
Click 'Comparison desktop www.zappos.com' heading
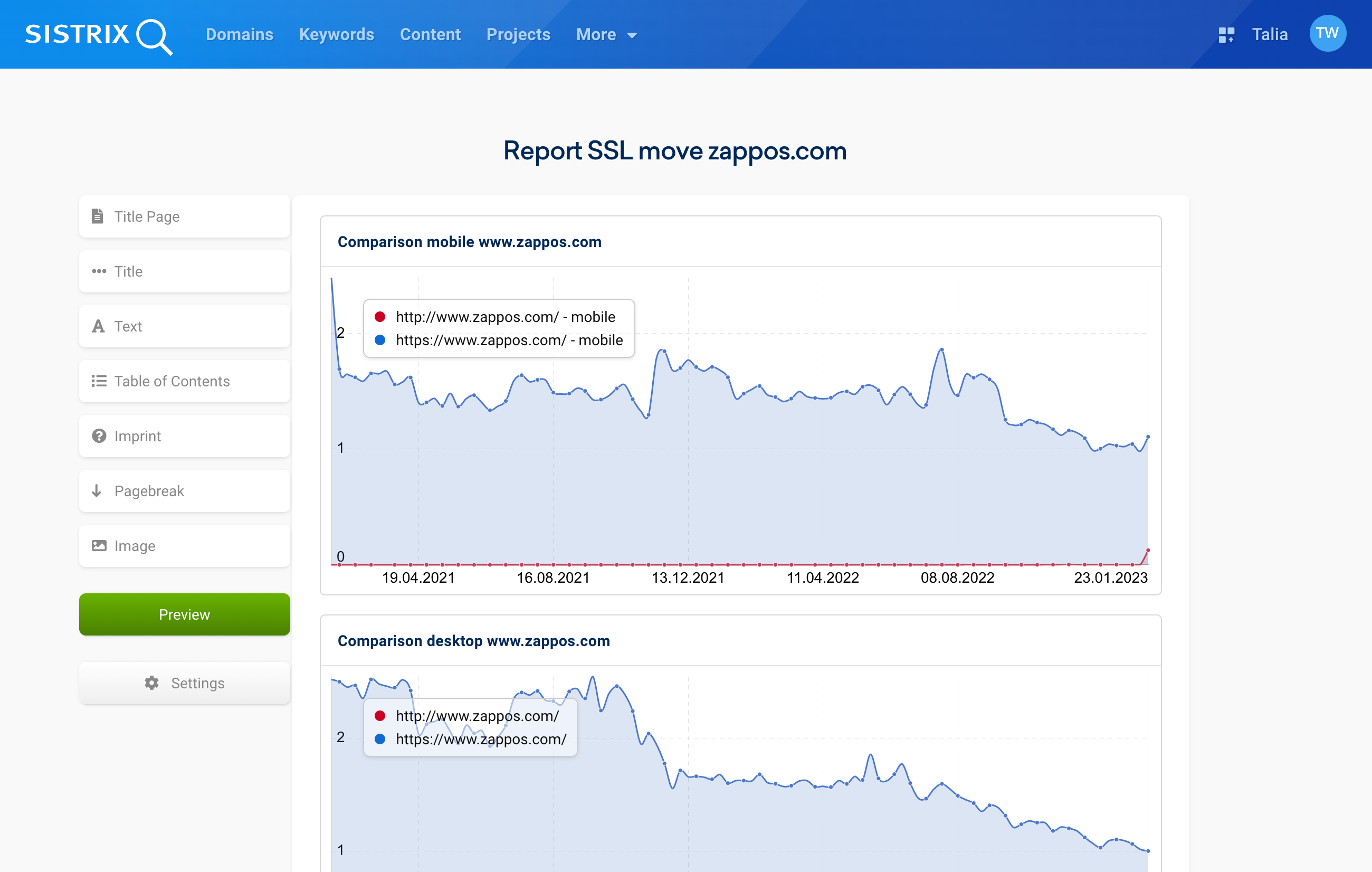[474, 641]
